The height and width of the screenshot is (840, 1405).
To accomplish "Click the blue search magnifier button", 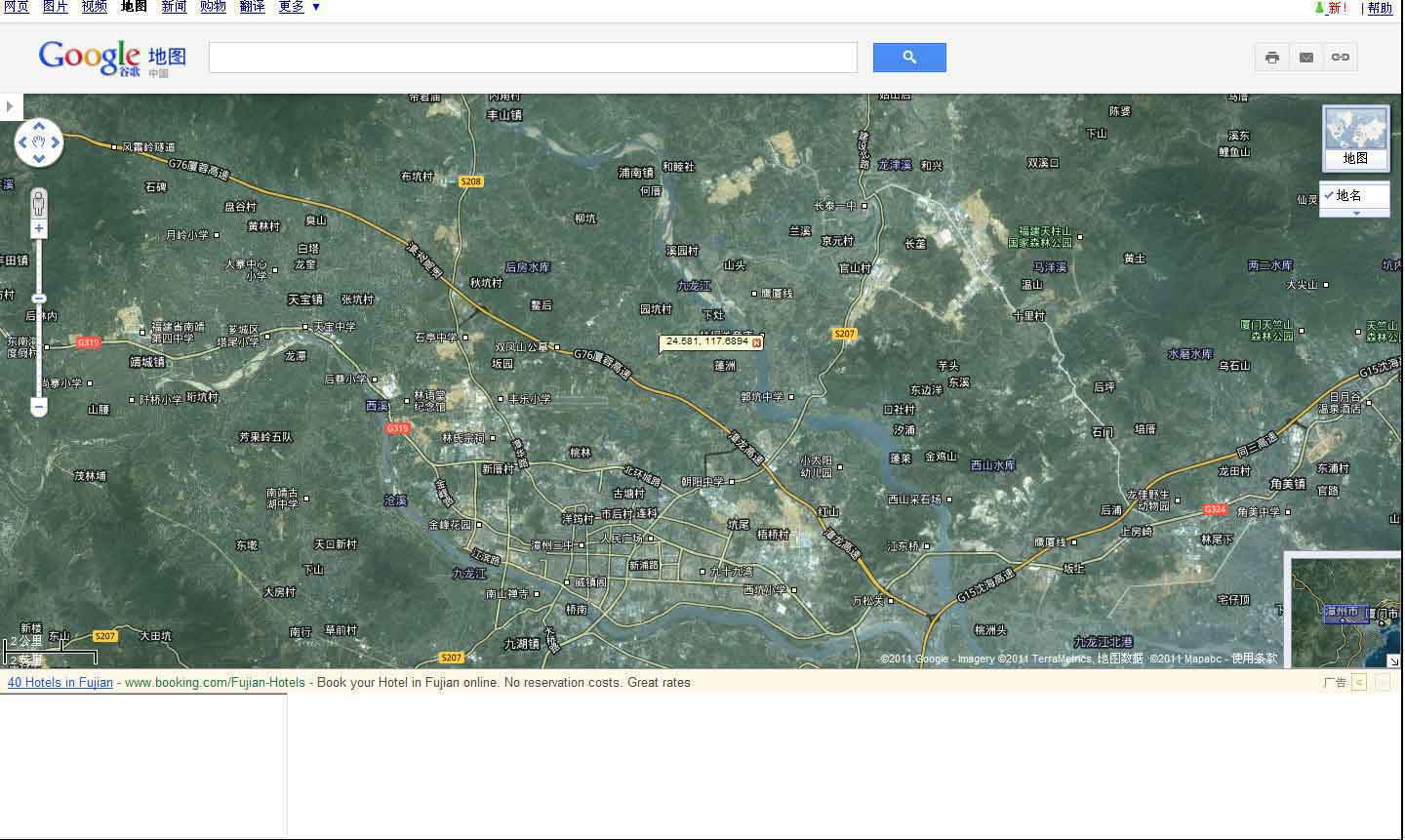I will pyautogui.click(x=908, y=58).
